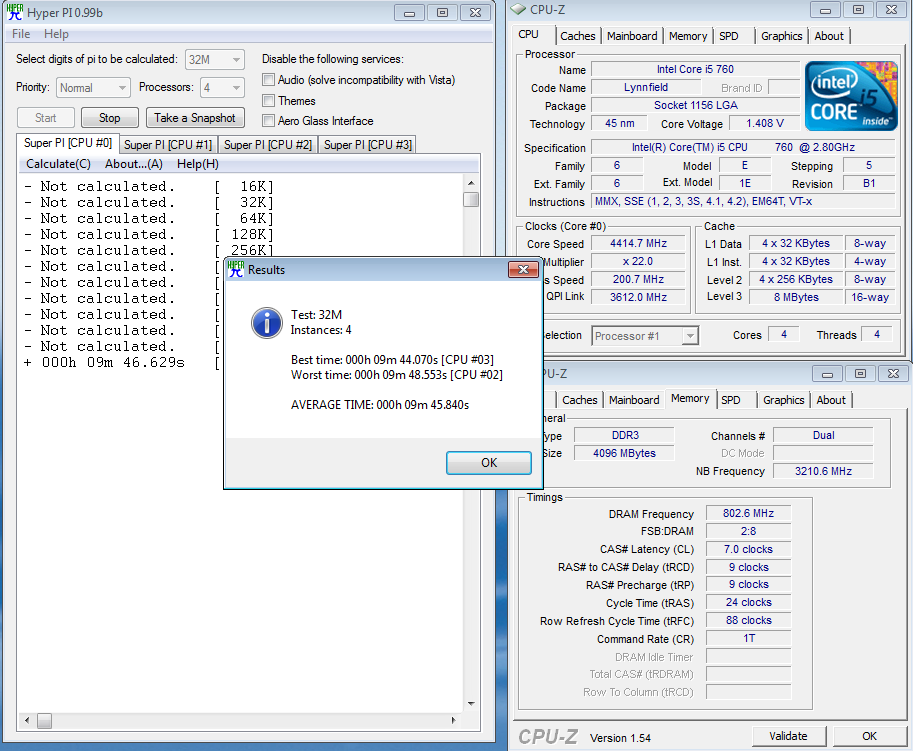913x751 pixels.
Task: Click Take a Snapshot button
Action: tap(195, 118)
